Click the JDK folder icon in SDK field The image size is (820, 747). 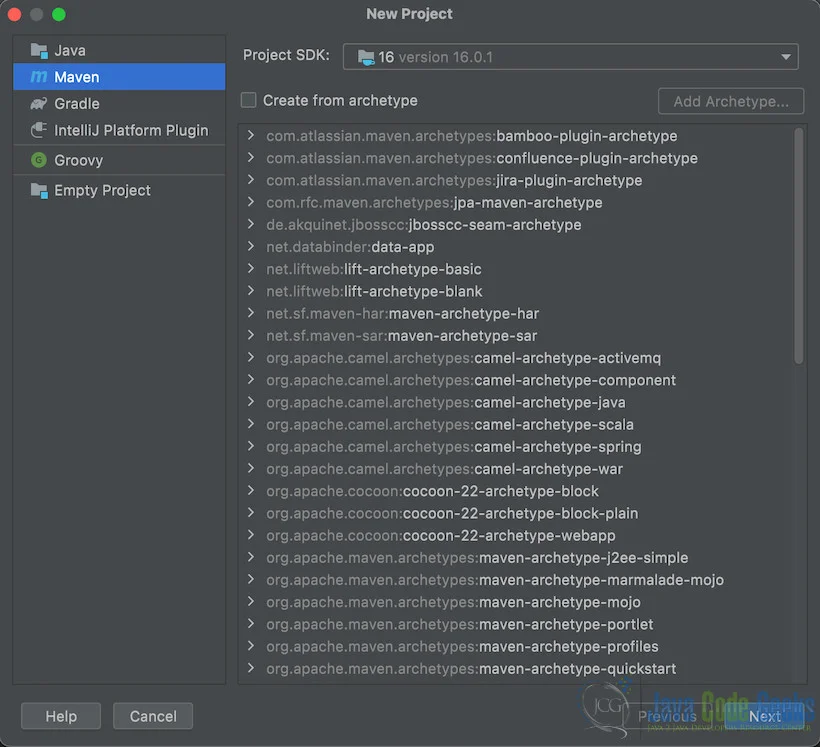coord(366,57)
